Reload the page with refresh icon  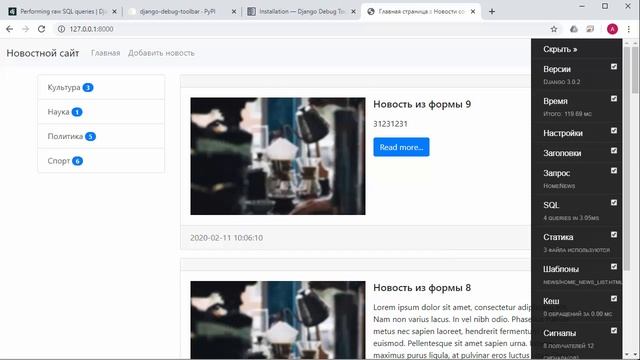click(41, 29)
